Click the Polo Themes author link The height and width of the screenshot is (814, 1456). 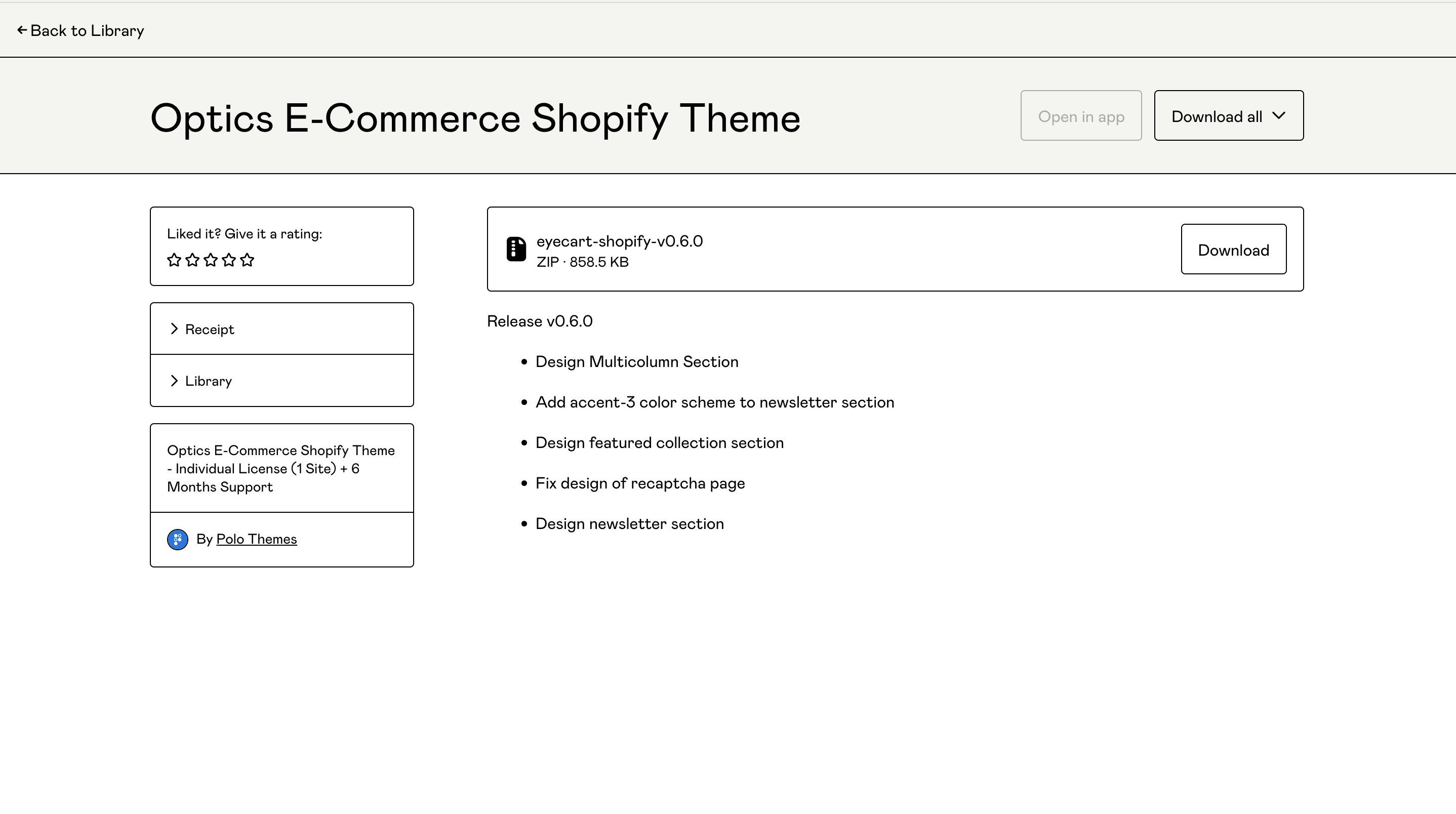pyautogui.click(x=256, y=538)
